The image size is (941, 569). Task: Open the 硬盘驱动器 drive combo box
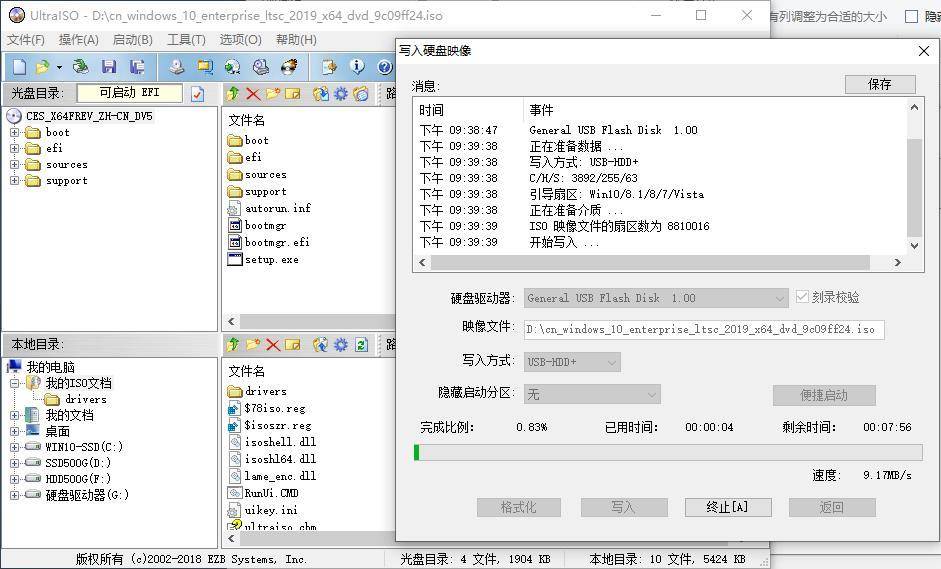(x=656, y=298)
